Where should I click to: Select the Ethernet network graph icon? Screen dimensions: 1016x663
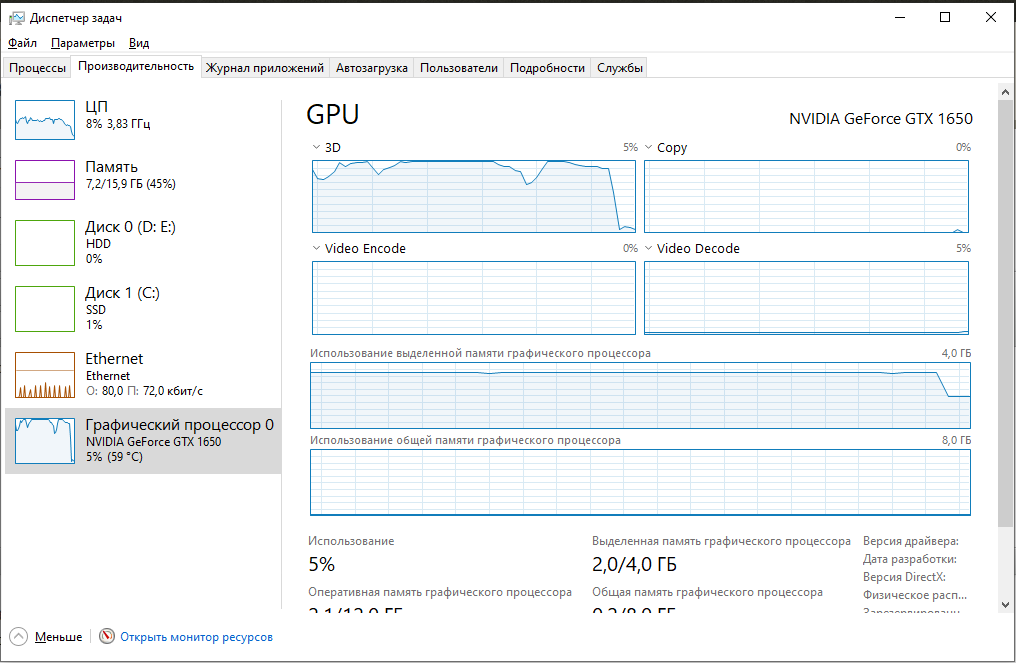[45, 374]
